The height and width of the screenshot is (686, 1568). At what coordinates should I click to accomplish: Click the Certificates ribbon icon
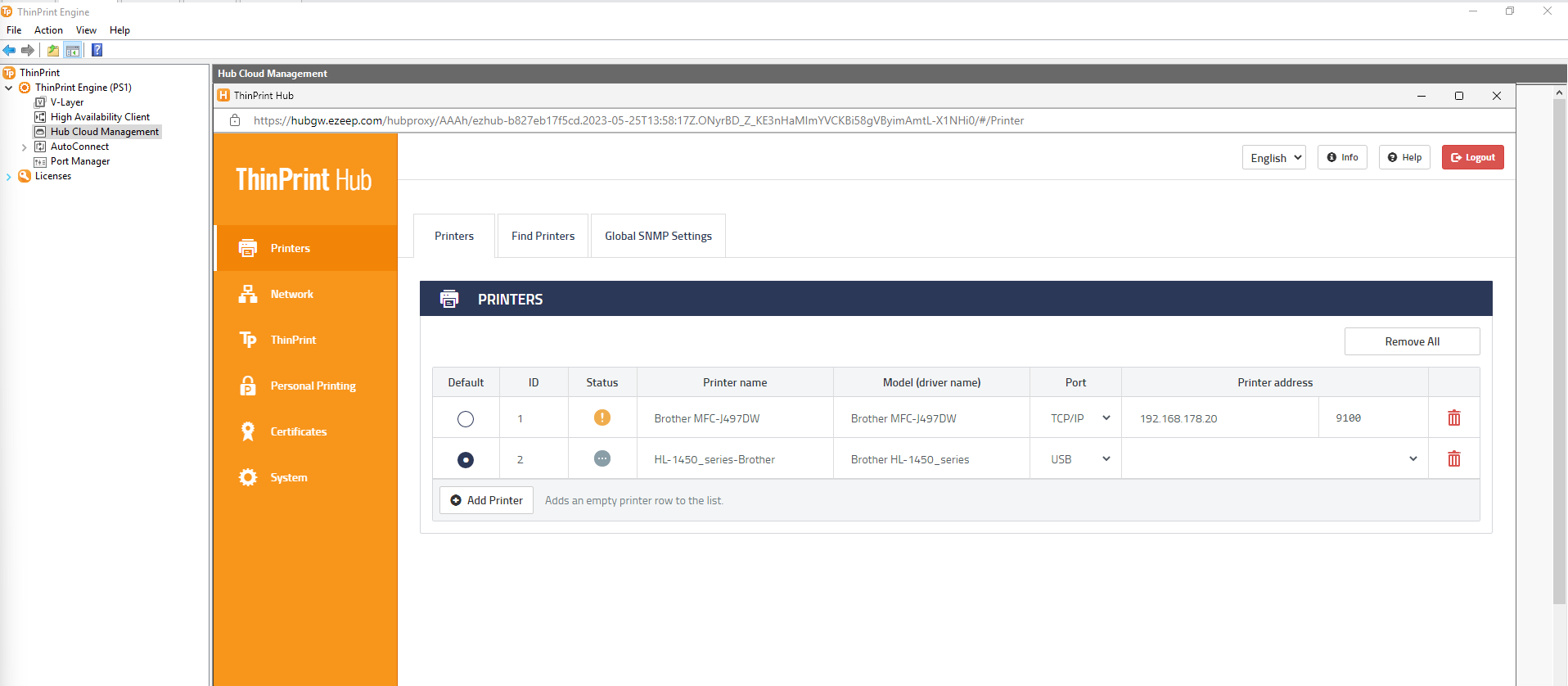[x=248, y=431]
